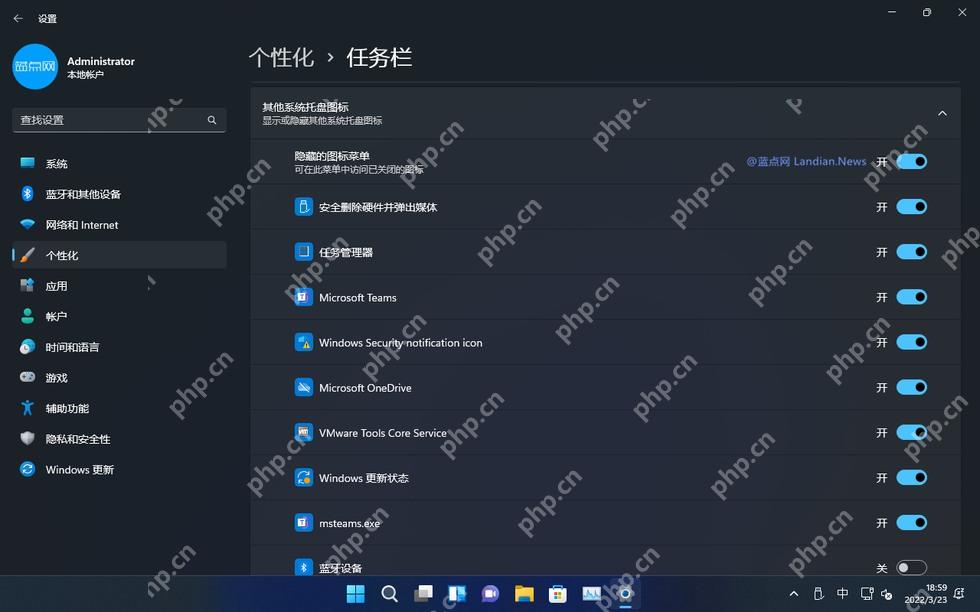Click the VMware Tools Core Service label
980x612 pixels.
click(382, 433)
